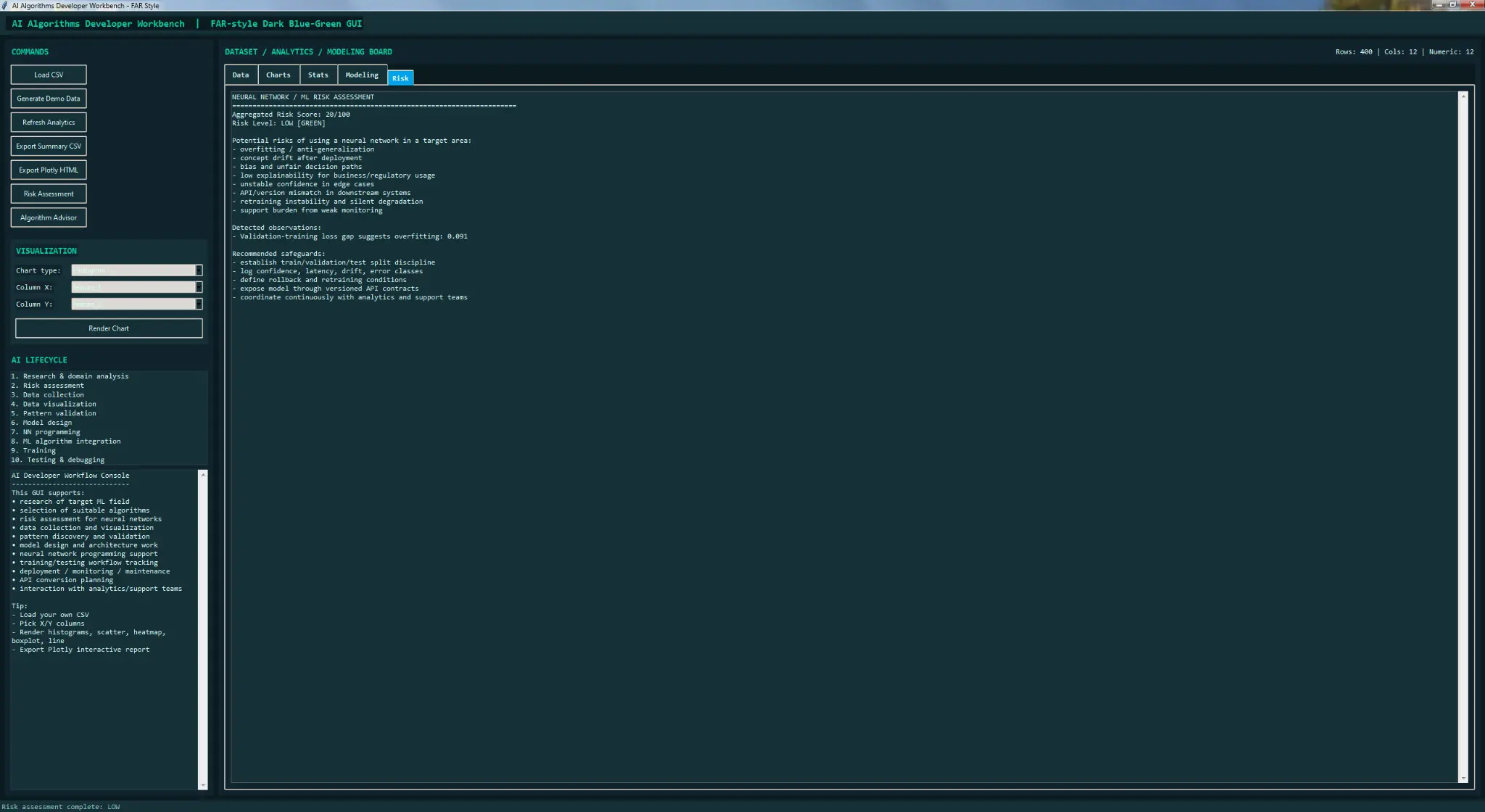Select the Stats tab
This screenshot has height=812, width=1485.
[x=318, y=75]
